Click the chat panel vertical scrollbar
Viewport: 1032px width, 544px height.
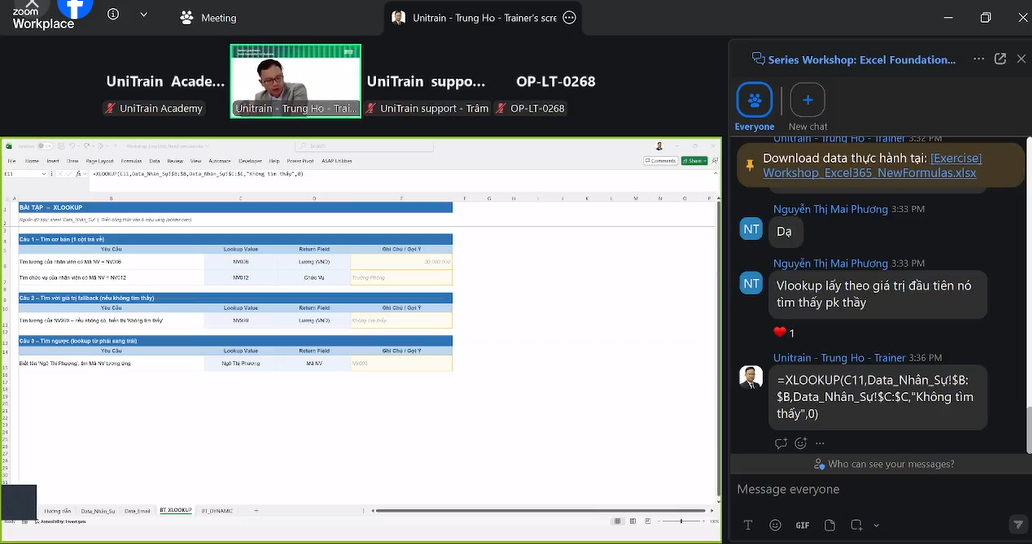(1028, 430)
